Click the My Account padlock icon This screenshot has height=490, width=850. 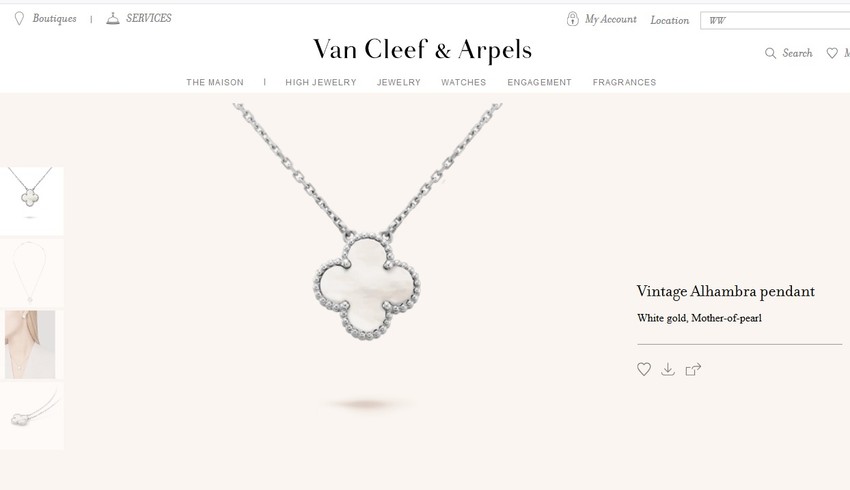[572, 19]
